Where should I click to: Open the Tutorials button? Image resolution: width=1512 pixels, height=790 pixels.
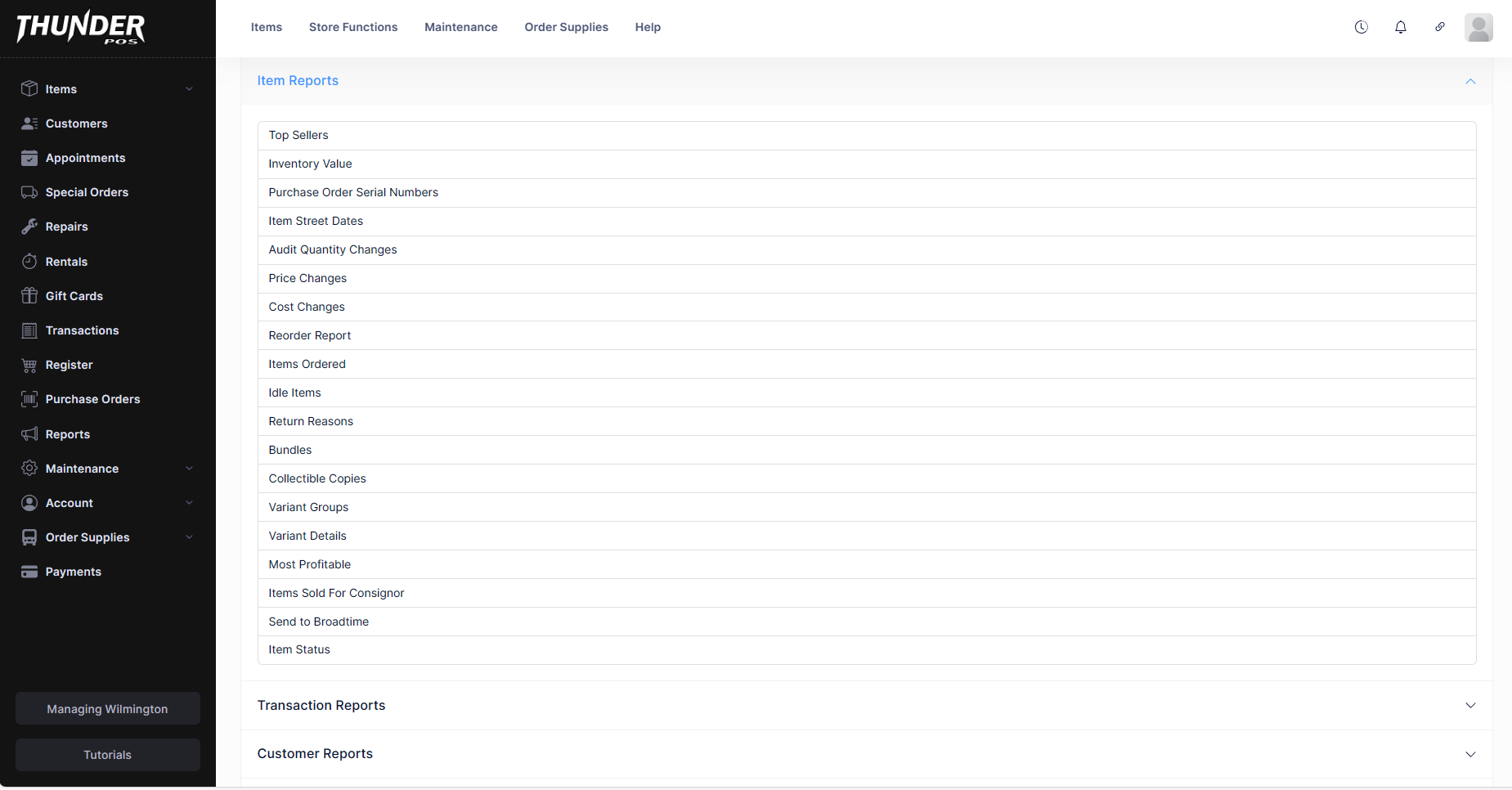[x=107, y=755]
